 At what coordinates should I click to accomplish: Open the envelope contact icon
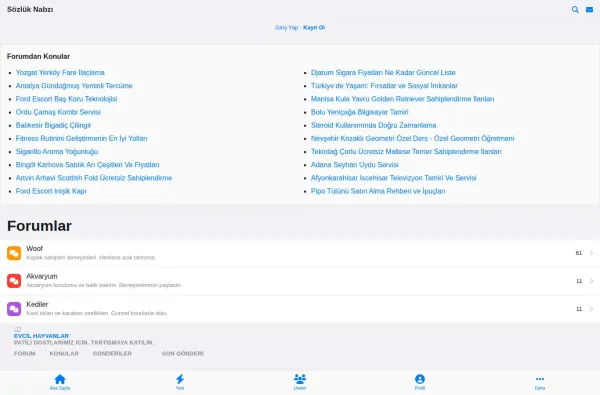[589, 10]
